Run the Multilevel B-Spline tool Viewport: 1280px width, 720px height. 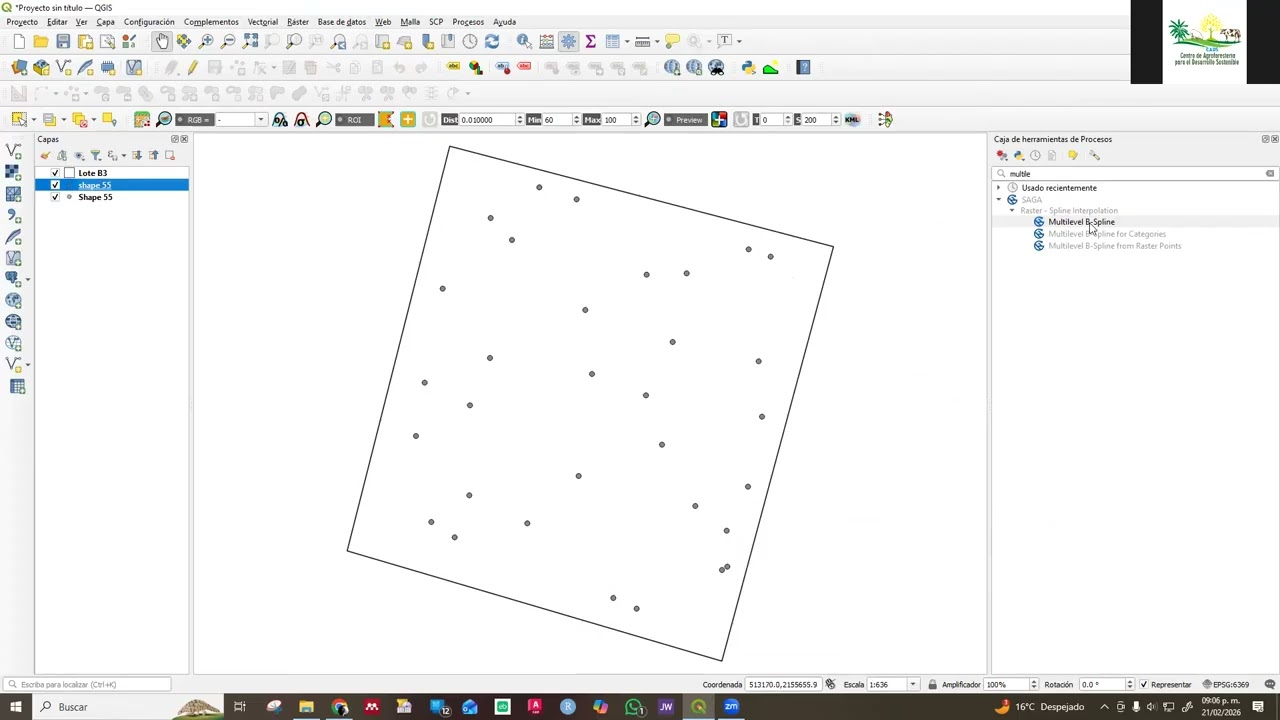[x=1081, y=222]
